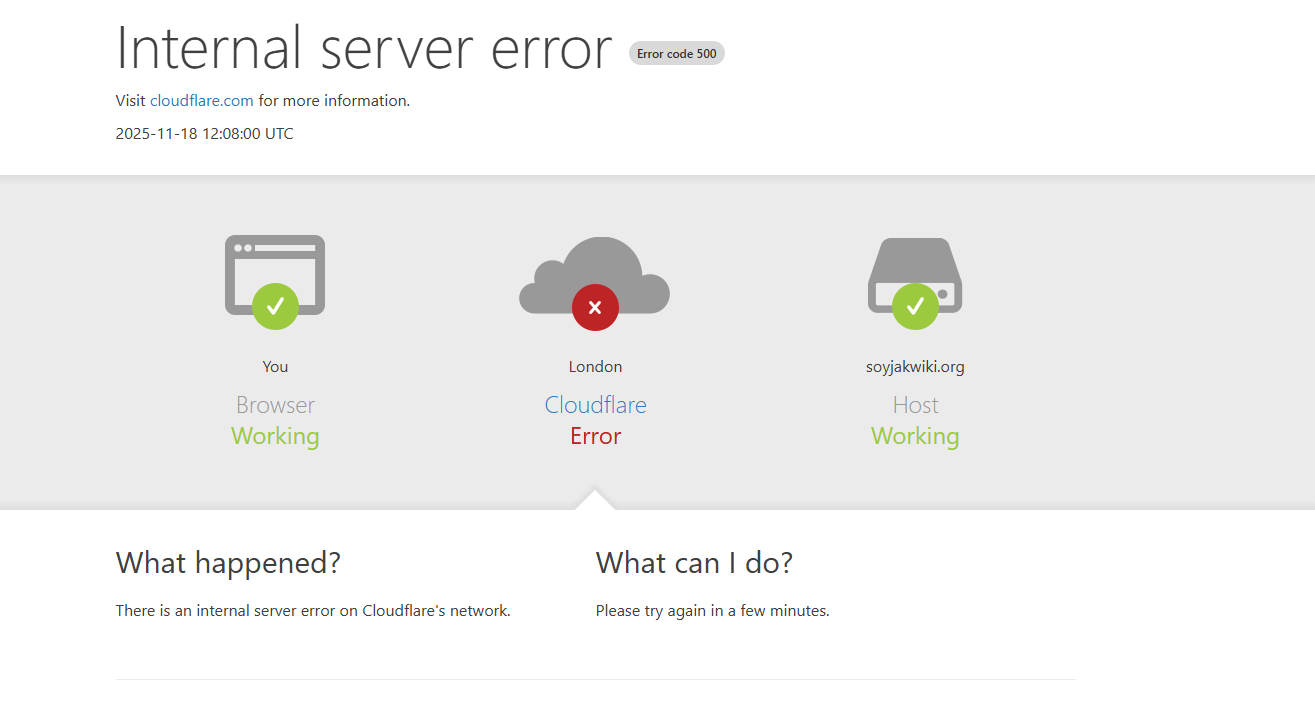Click the internal server error explanation text
Viewport: 1315px width, 701px height.
coord(313,611)
